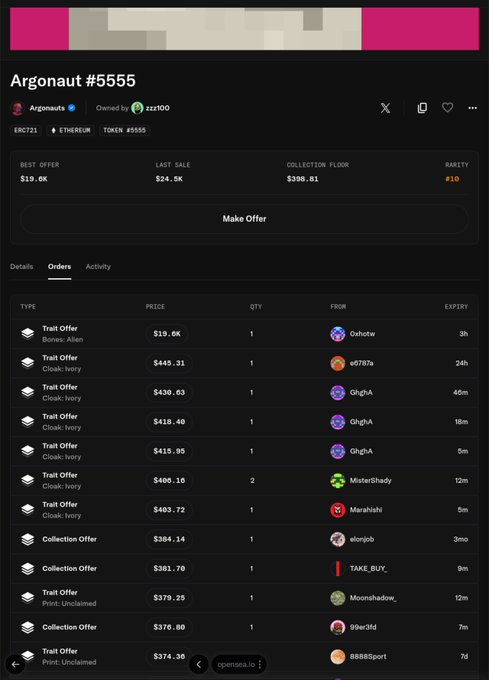Click 8888Sport avatar icon
This screenshot has height=680, width=489.
tap(338, 657)
